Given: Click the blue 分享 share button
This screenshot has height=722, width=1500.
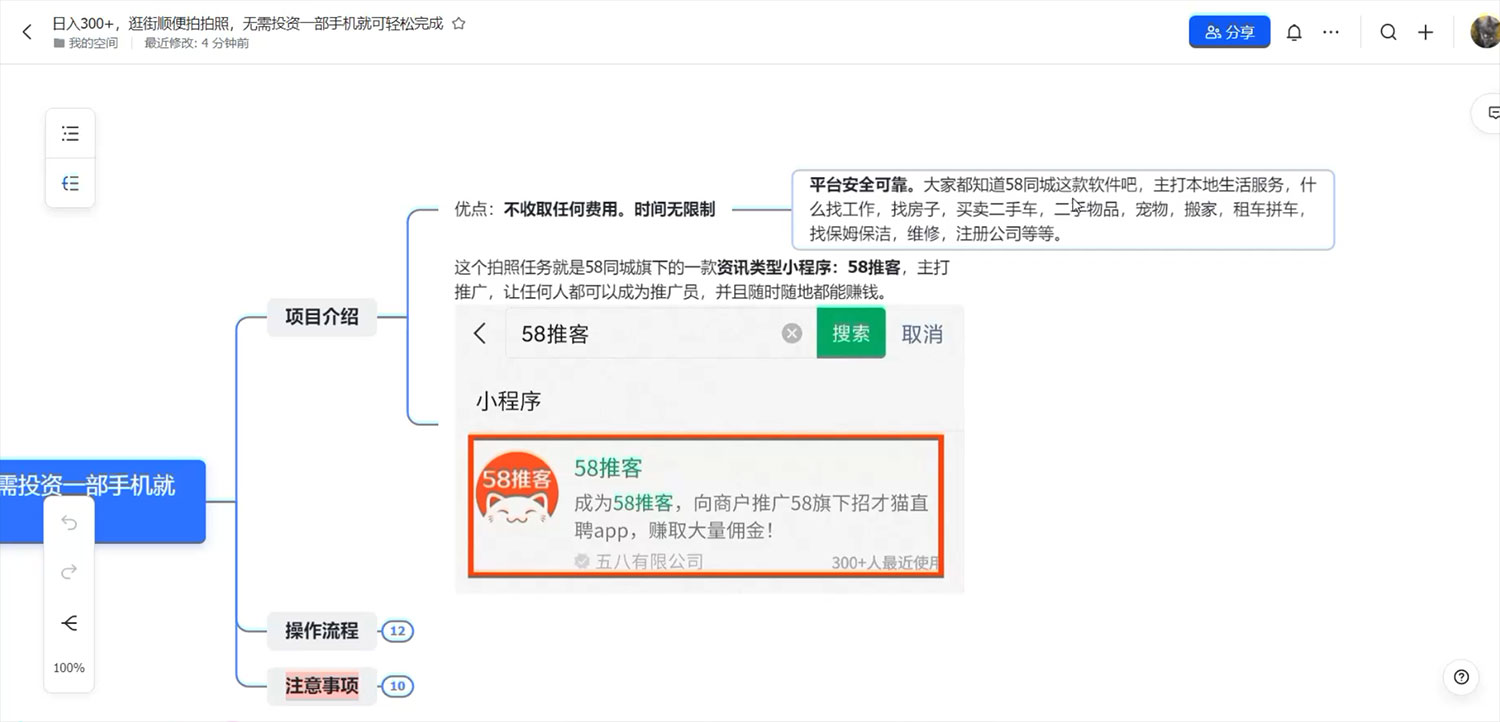Looking at the screenshot, I should [1229, 31].
